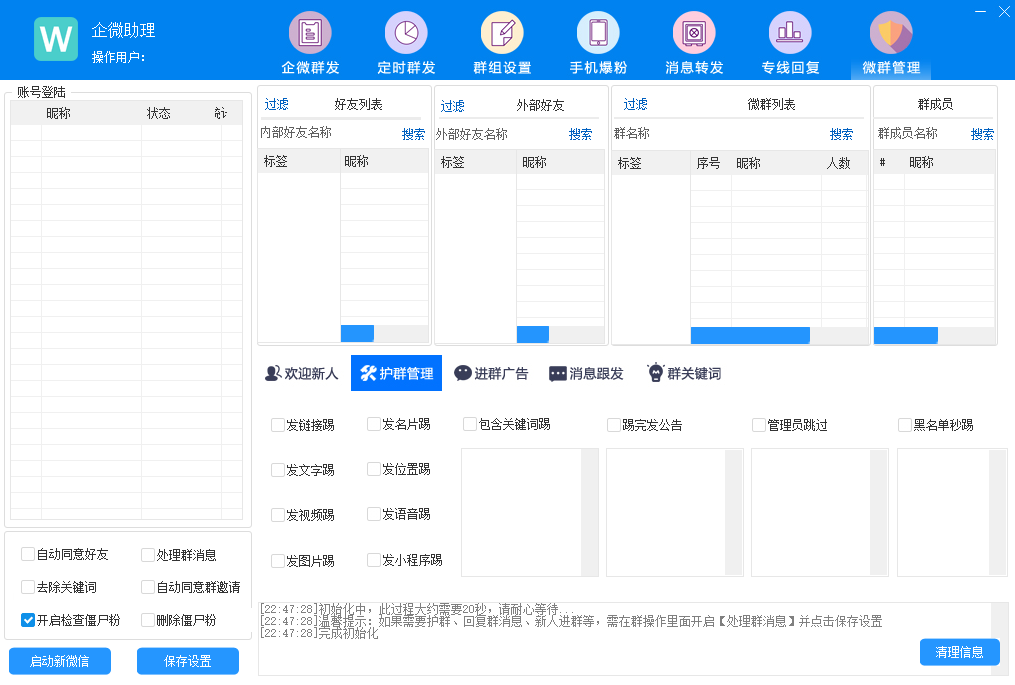
Task: Open the 群组设置 edit icon
Action: [502, 33]
